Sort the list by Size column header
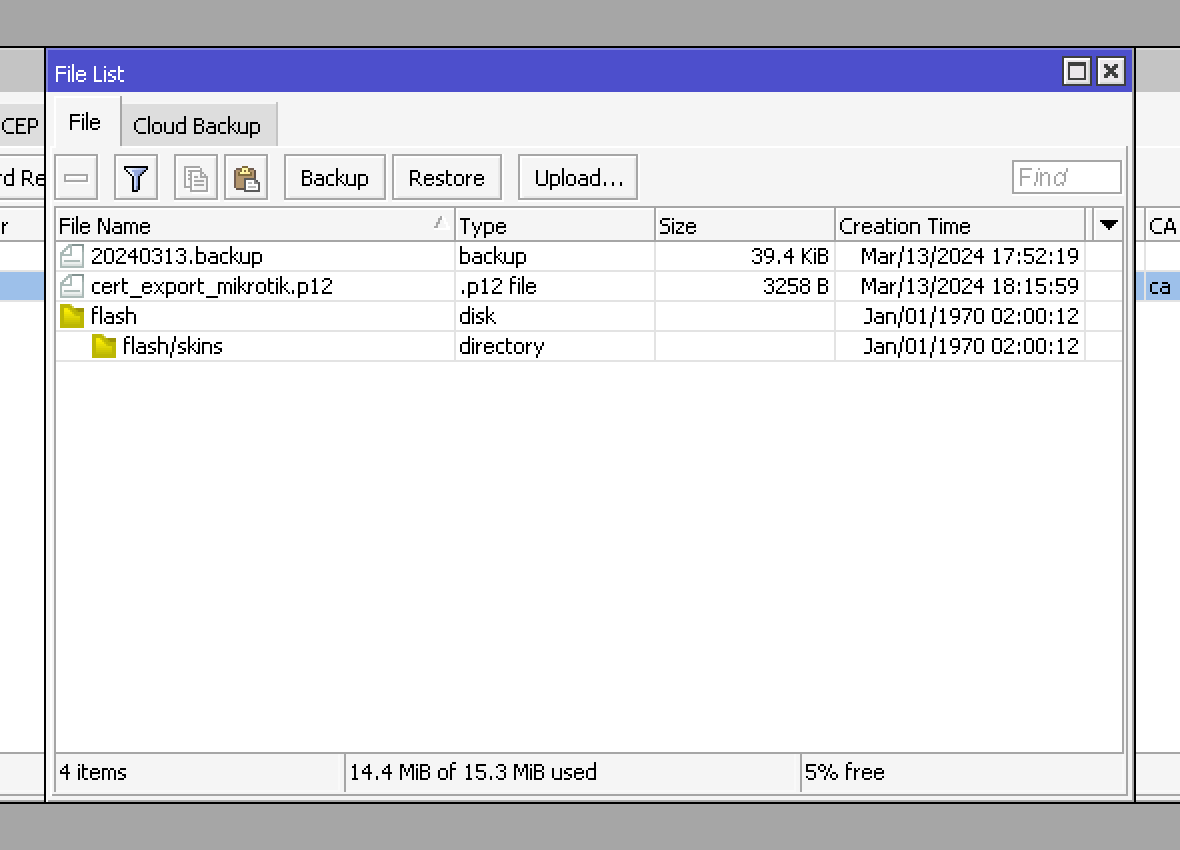 [744, 226]
